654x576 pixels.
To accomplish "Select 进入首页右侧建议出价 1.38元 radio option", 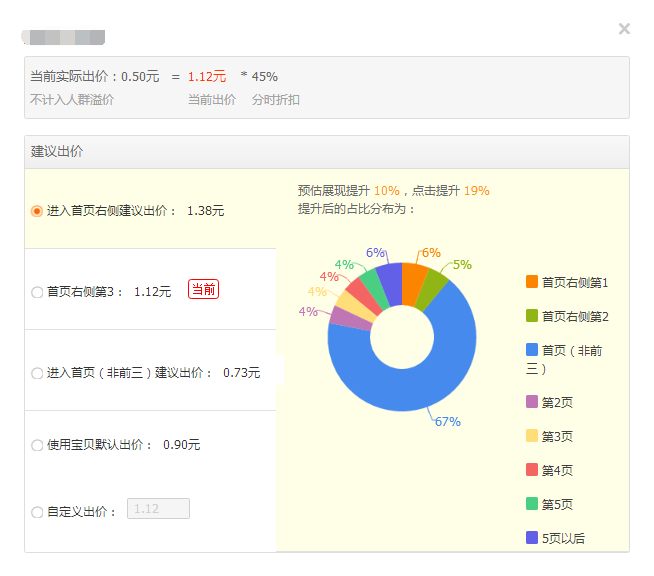I will point(37,211).
